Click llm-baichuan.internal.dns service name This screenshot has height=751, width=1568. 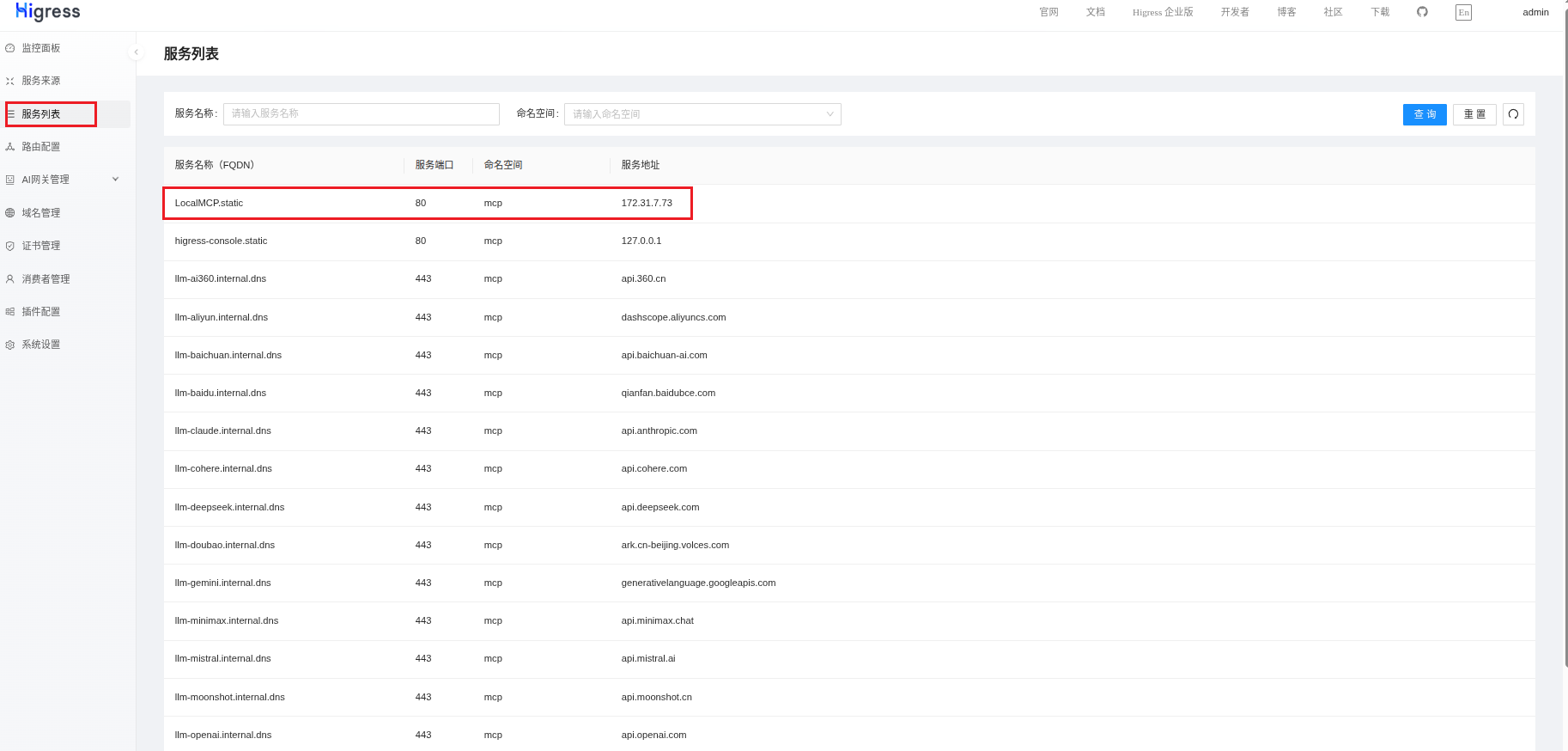pos(228,355)
